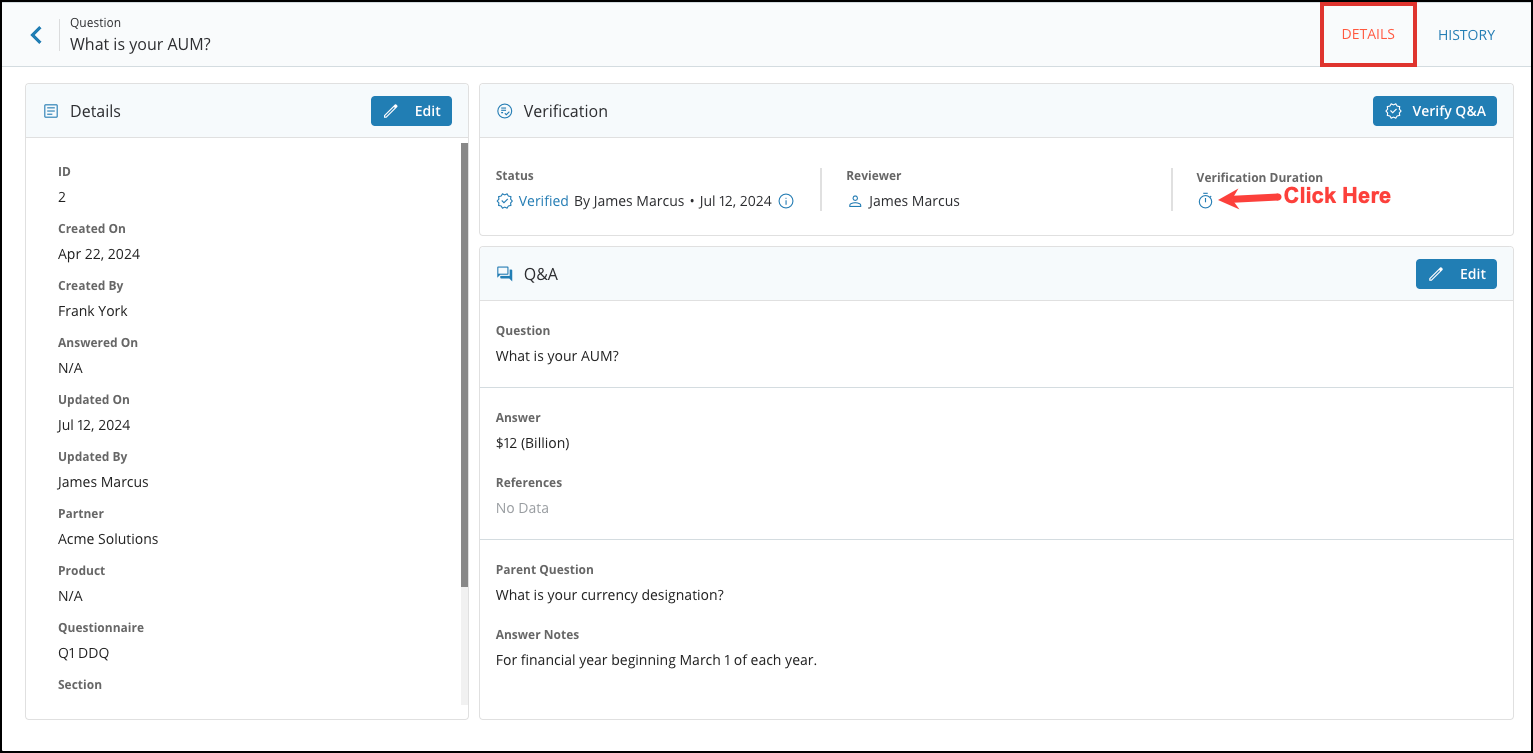The image size is (1533, 753).
Task: Select the parent question about currency designation
Action: pyautogui.click(x=609, y=594)
